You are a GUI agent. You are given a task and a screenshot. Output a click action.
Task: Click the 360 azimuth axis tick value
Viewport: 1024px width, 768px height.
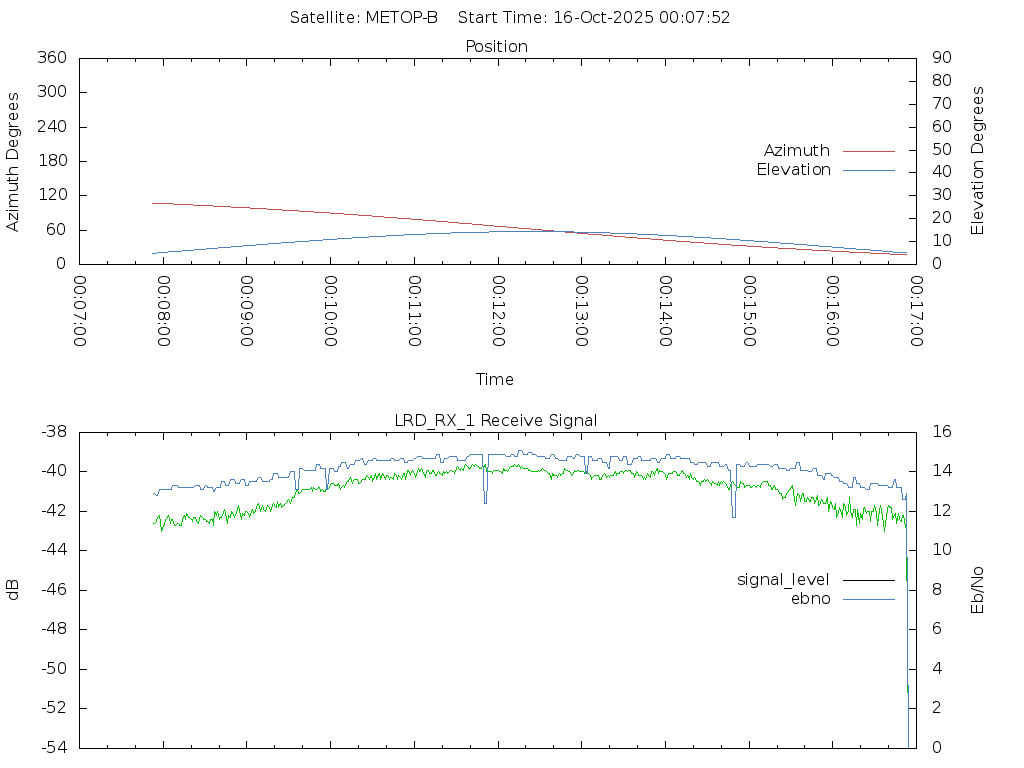click(x=51, y=58)
